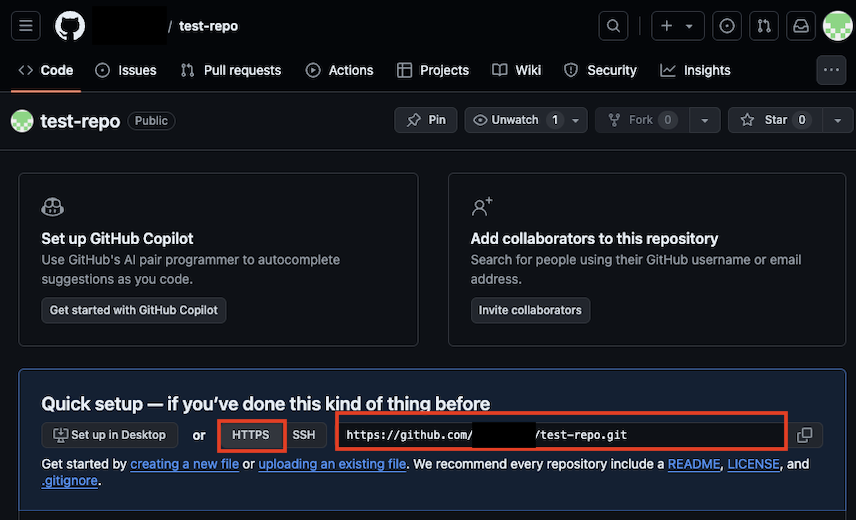Click the Copilot icon in setup card

tap(52, 207)
